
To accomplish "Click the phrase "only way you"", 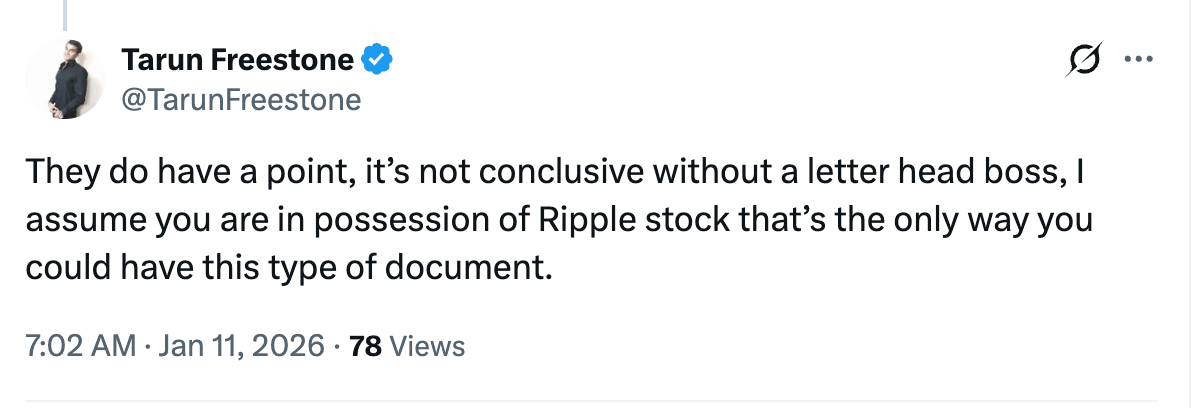I will coord(1000,222).
